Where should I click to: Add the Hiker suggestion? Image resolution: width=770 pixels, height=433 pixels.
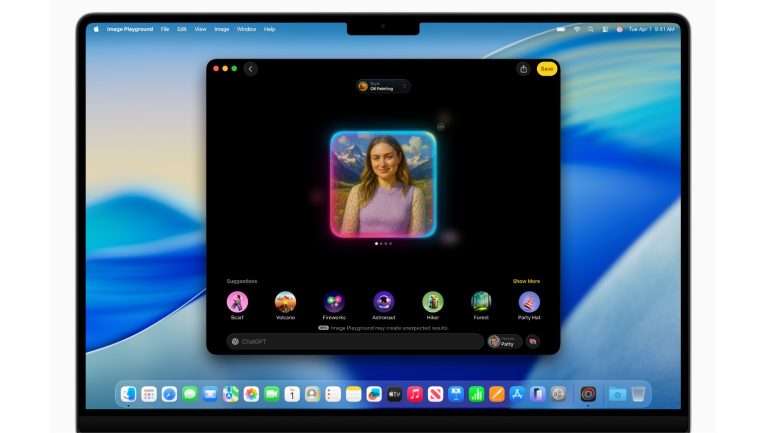pos(433,305)
